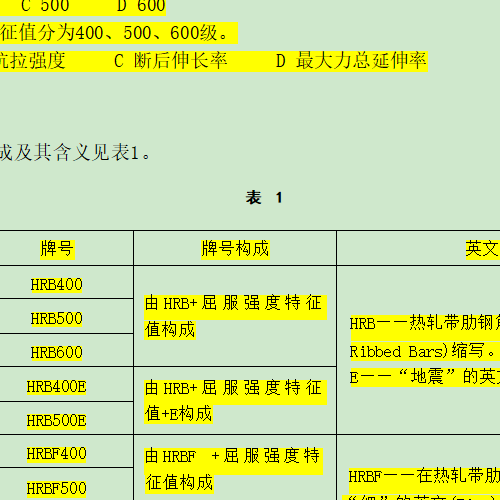Click the table cell 'HRB500E'
This screenshot has width=500, height=500.
[x=56, y=421]
